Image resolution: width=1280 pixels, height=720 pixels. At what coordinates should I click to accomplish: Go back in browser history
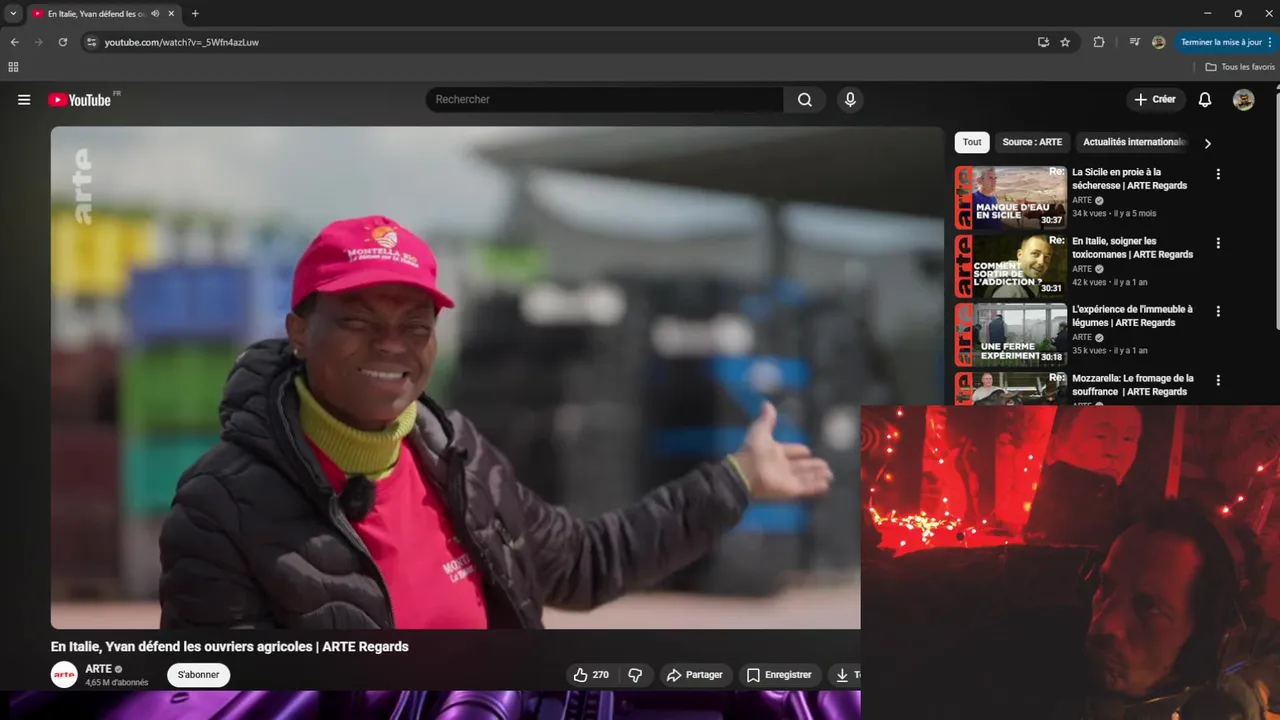point(14,42)
